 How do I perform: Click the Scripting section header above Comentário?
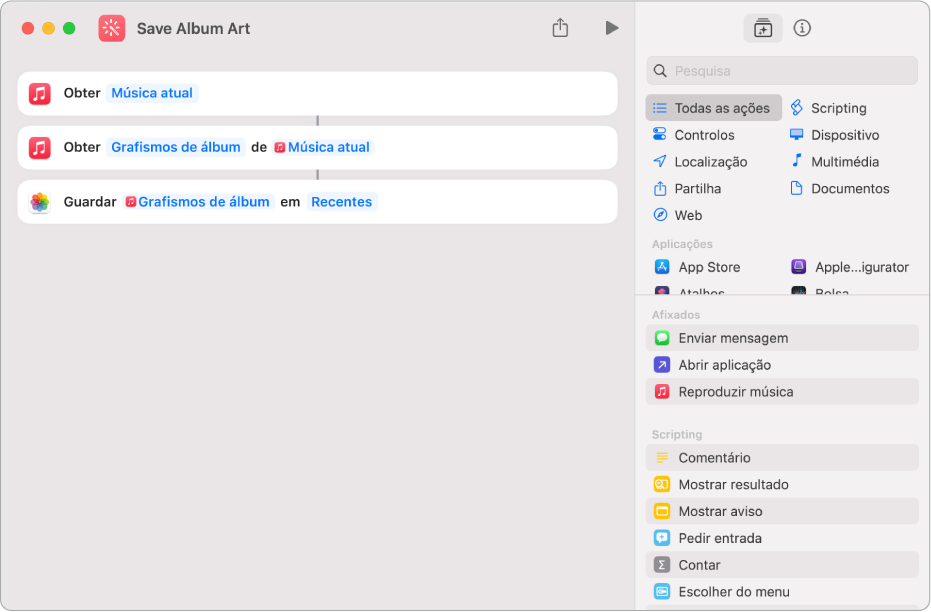677,435
